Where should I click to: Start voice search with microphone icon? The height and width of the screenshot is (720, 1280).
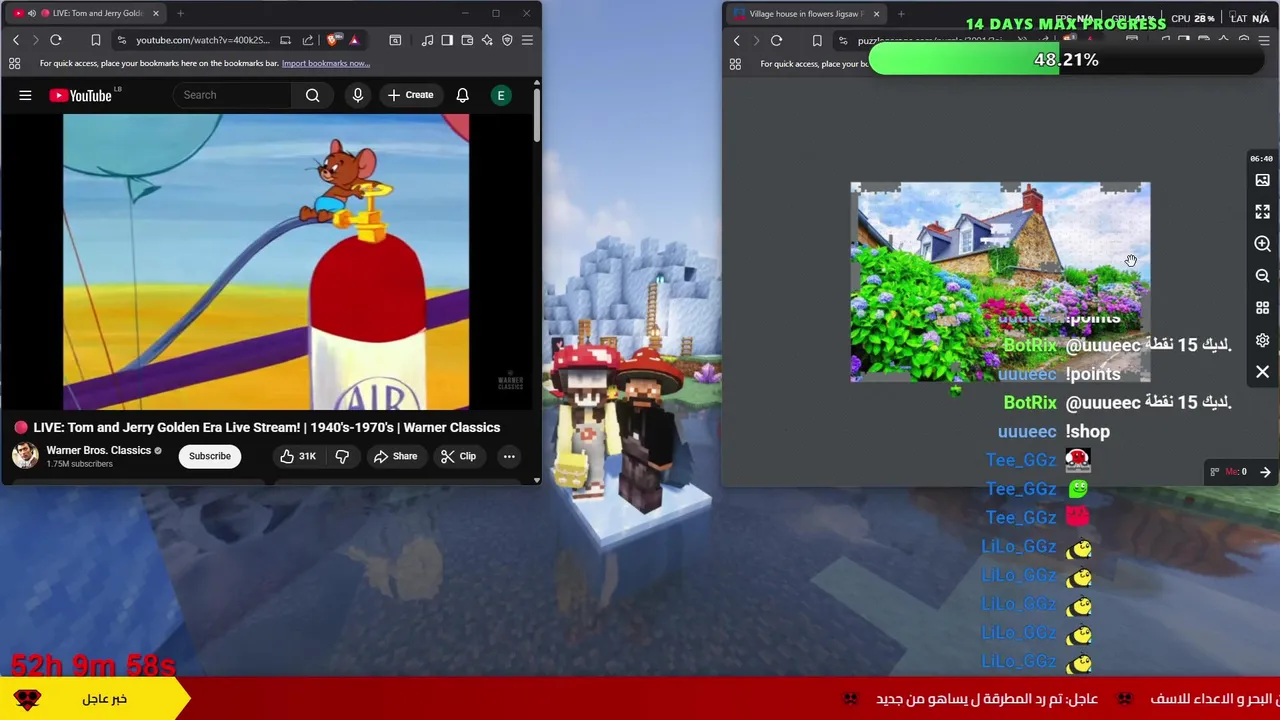(x=357, y=95)
